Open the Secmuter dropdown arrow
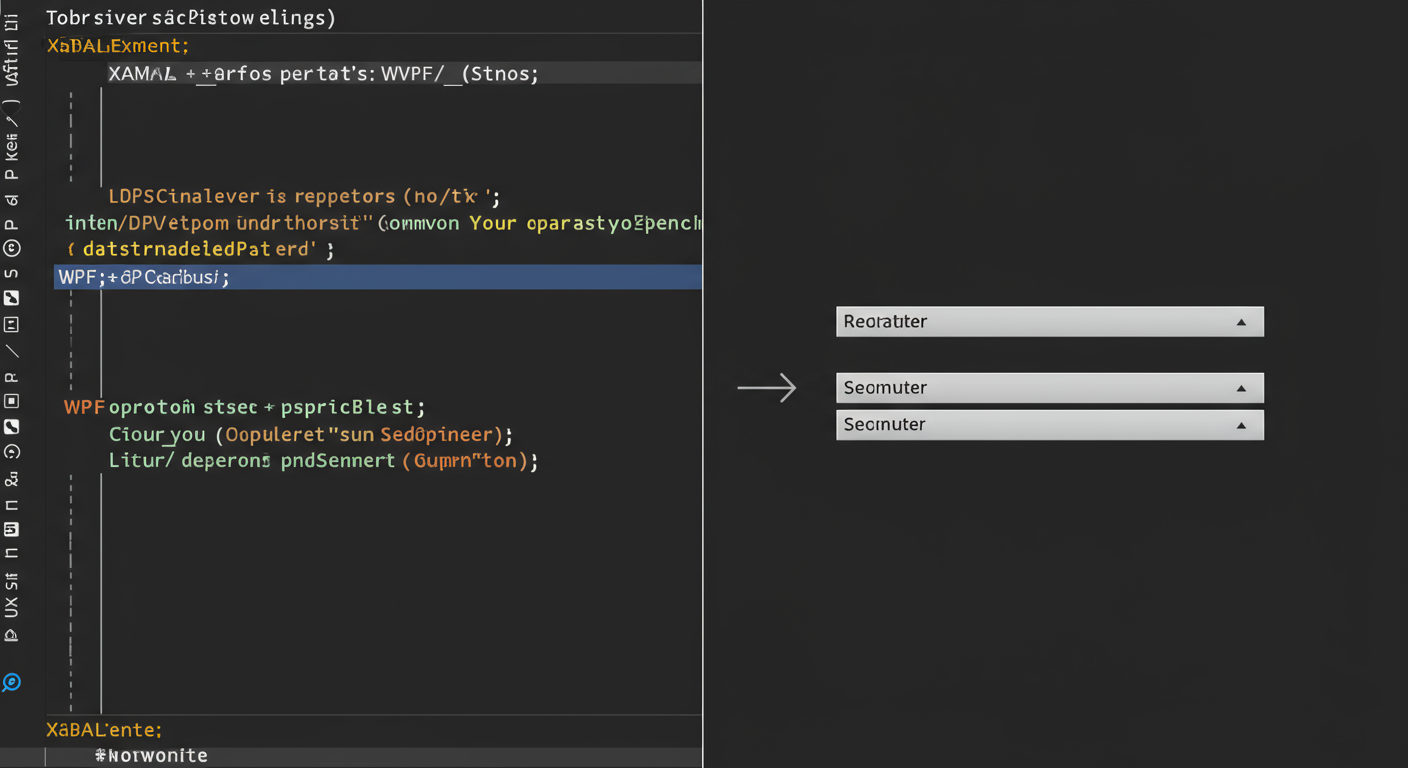 1241,425
